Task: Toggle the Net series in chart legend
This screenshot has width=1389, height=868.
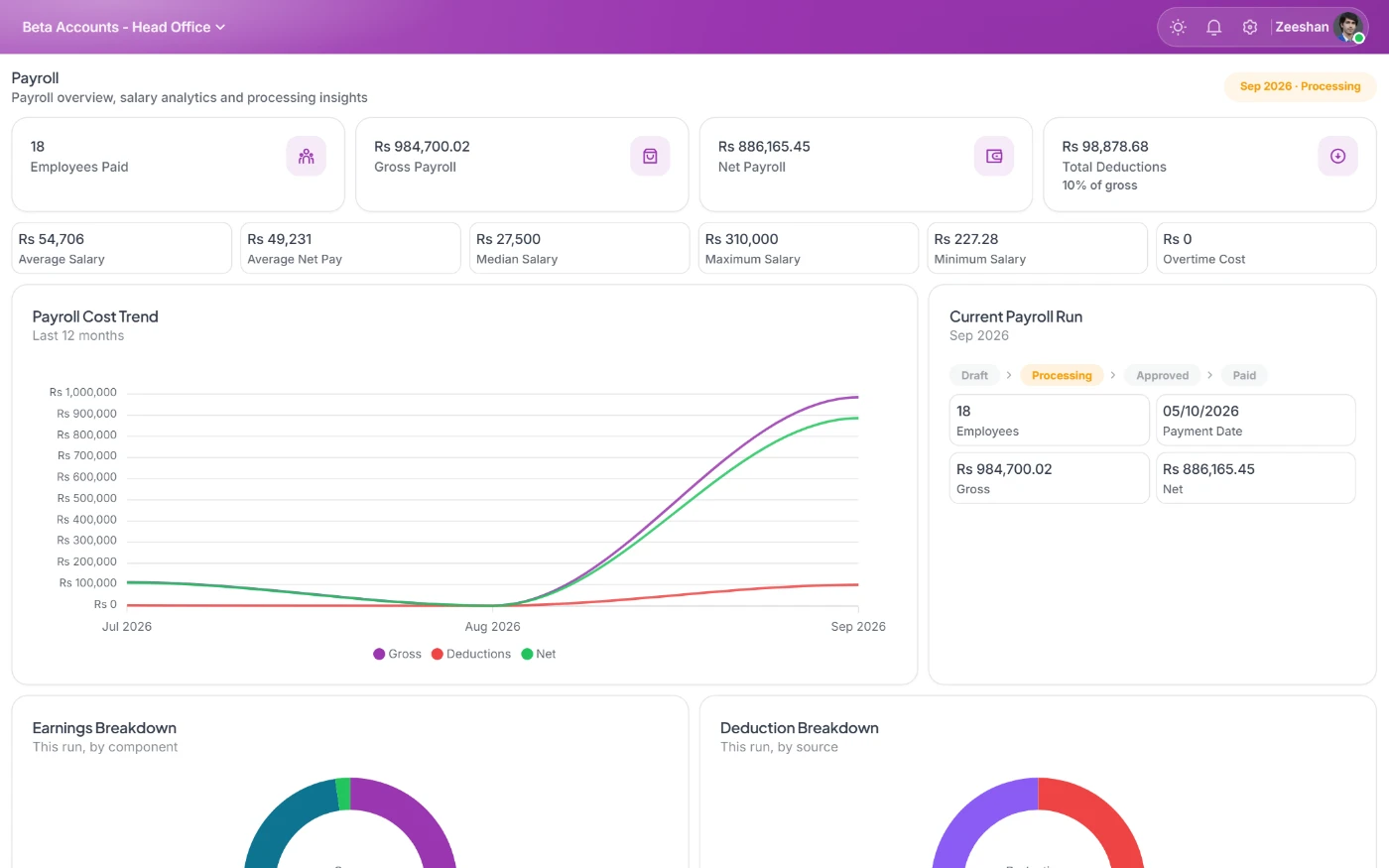Action: point(539,654)
